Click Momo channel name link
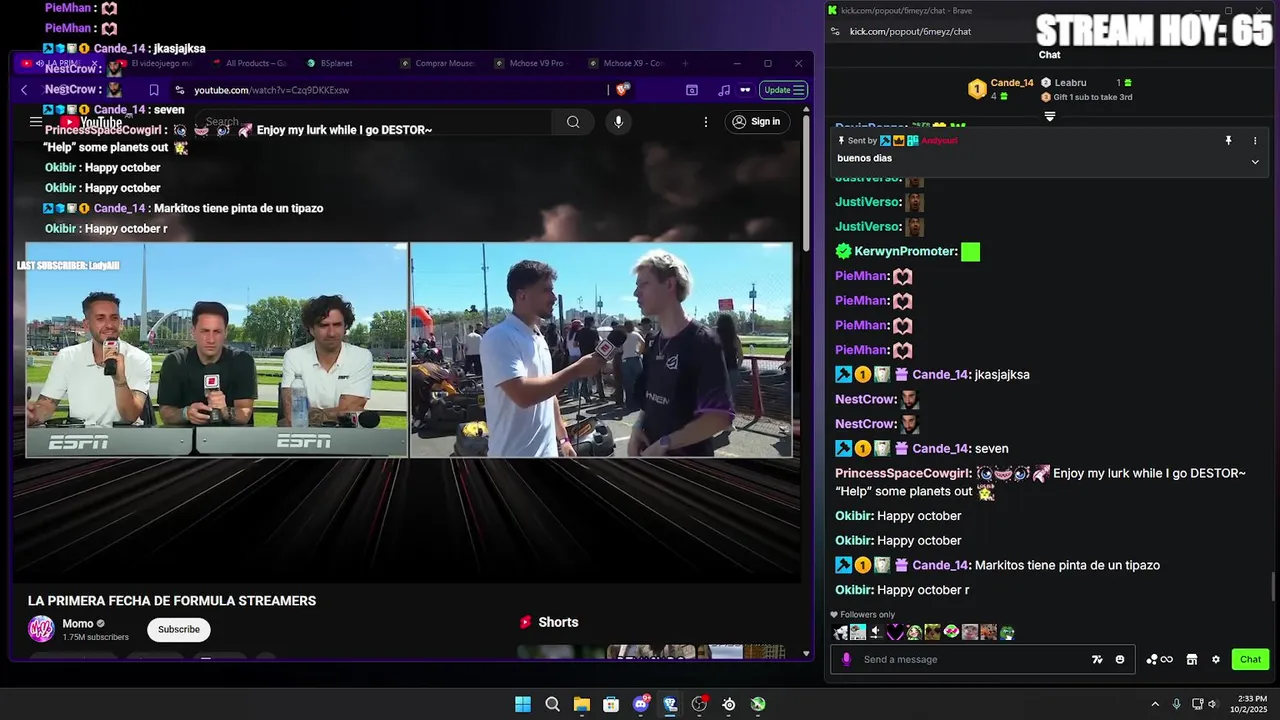This screenshot has width=1280, height=720. [78, 623]
